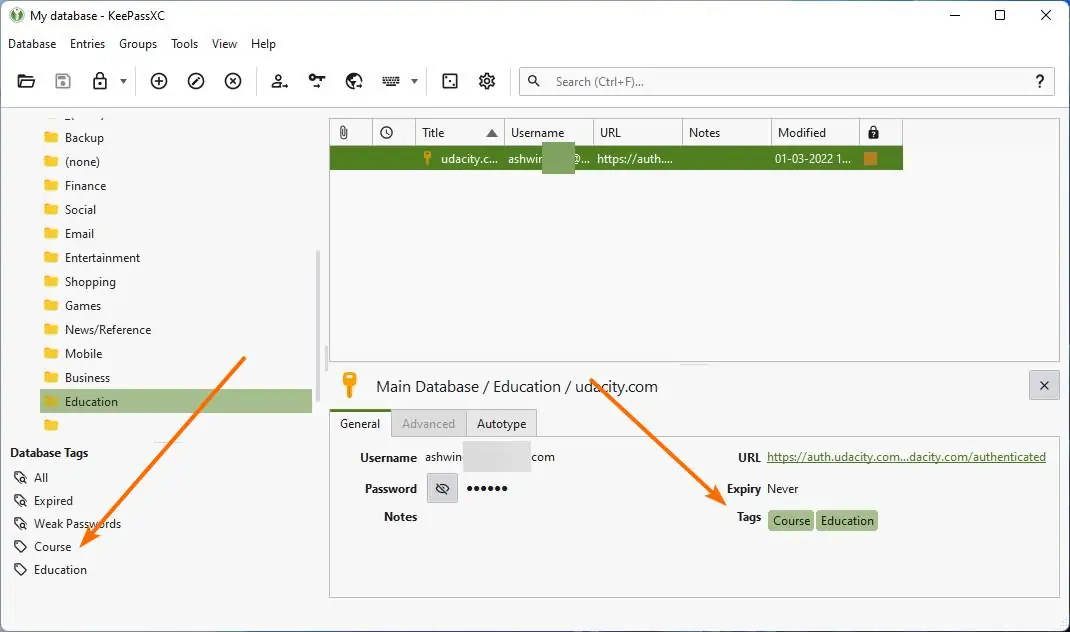Open the Auto-Type keyboard dropdown arrow

click(x=414, y=82)
